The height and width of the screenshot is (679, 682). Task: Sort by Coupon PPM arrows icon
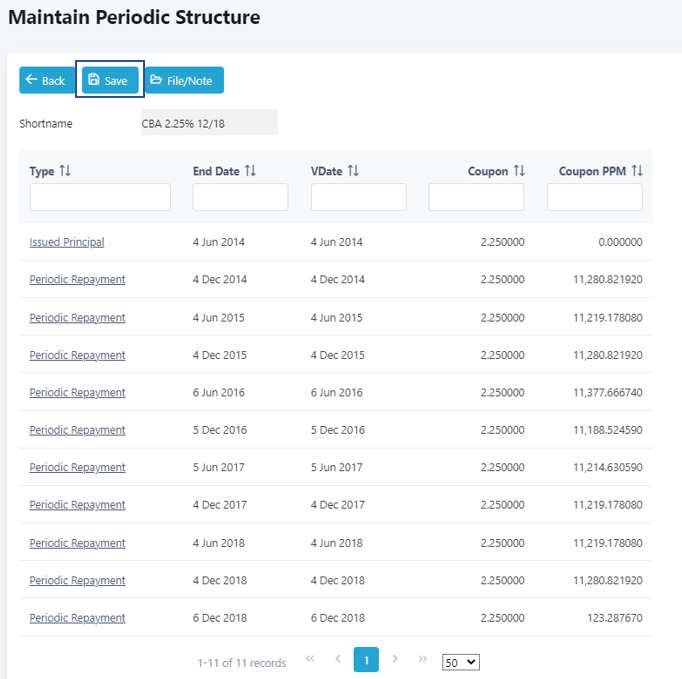(637, 171)
